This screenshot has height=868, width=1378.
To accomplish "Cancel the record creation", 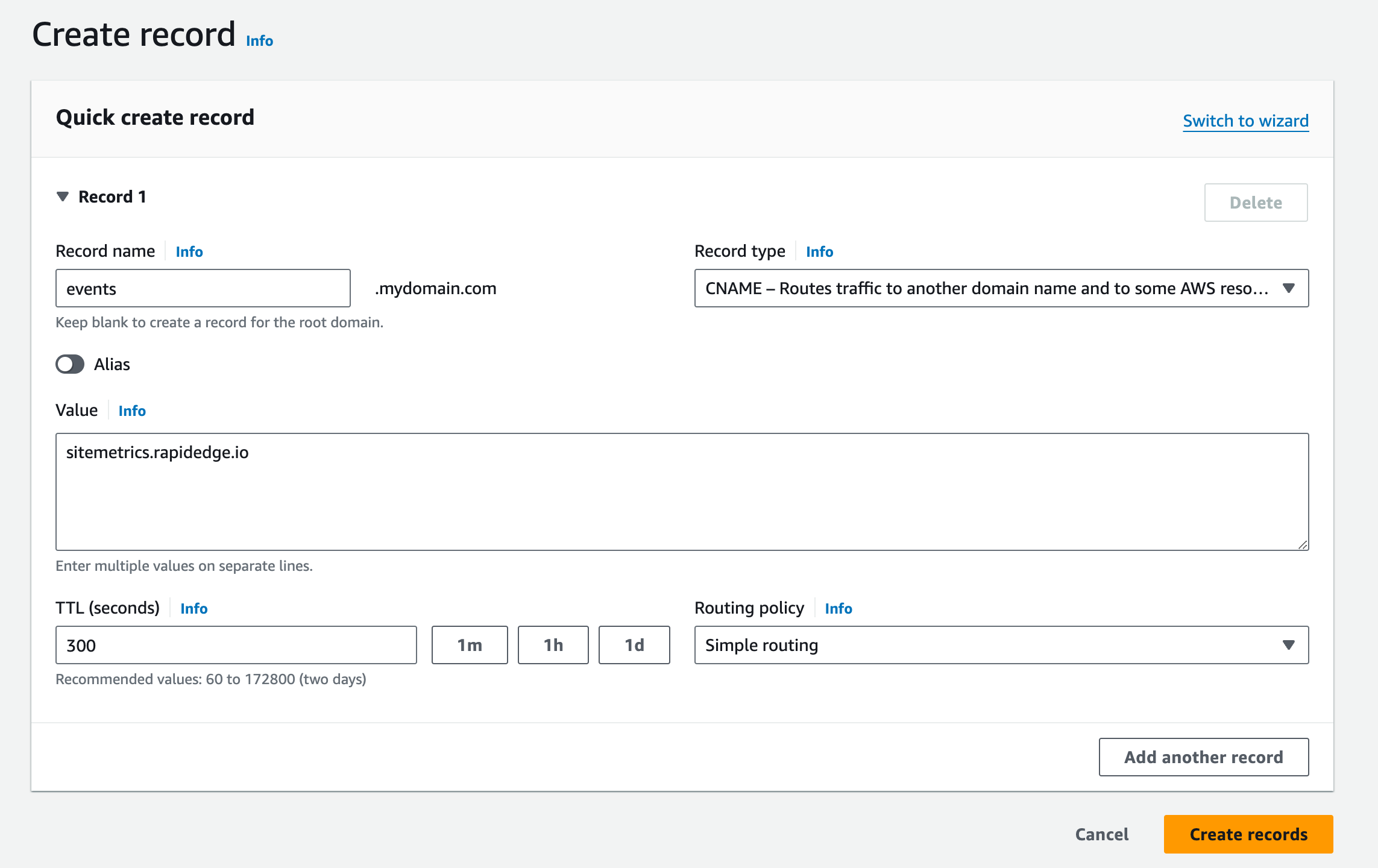I will [x=1101, y=834].
